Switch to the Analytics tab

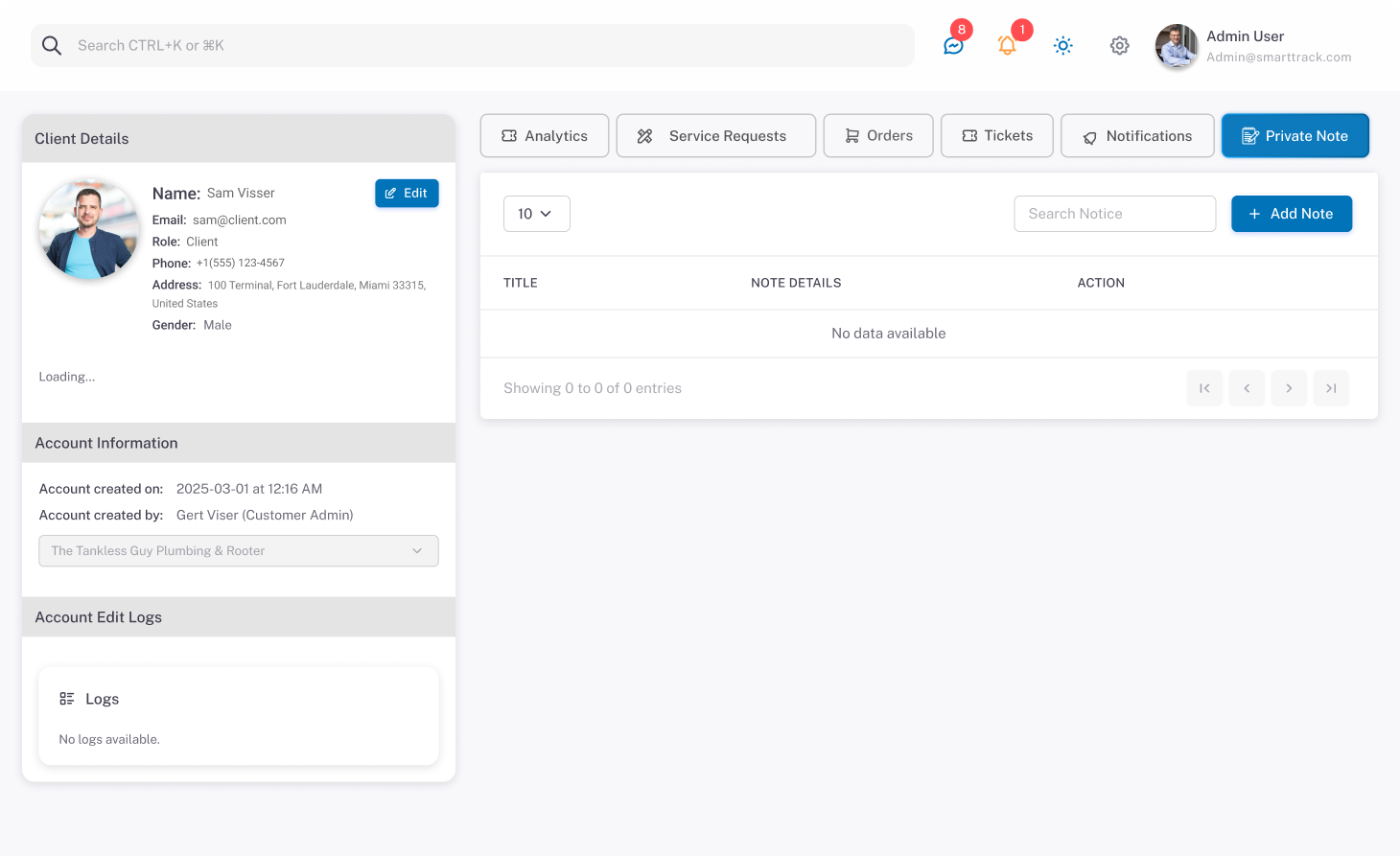544,136
